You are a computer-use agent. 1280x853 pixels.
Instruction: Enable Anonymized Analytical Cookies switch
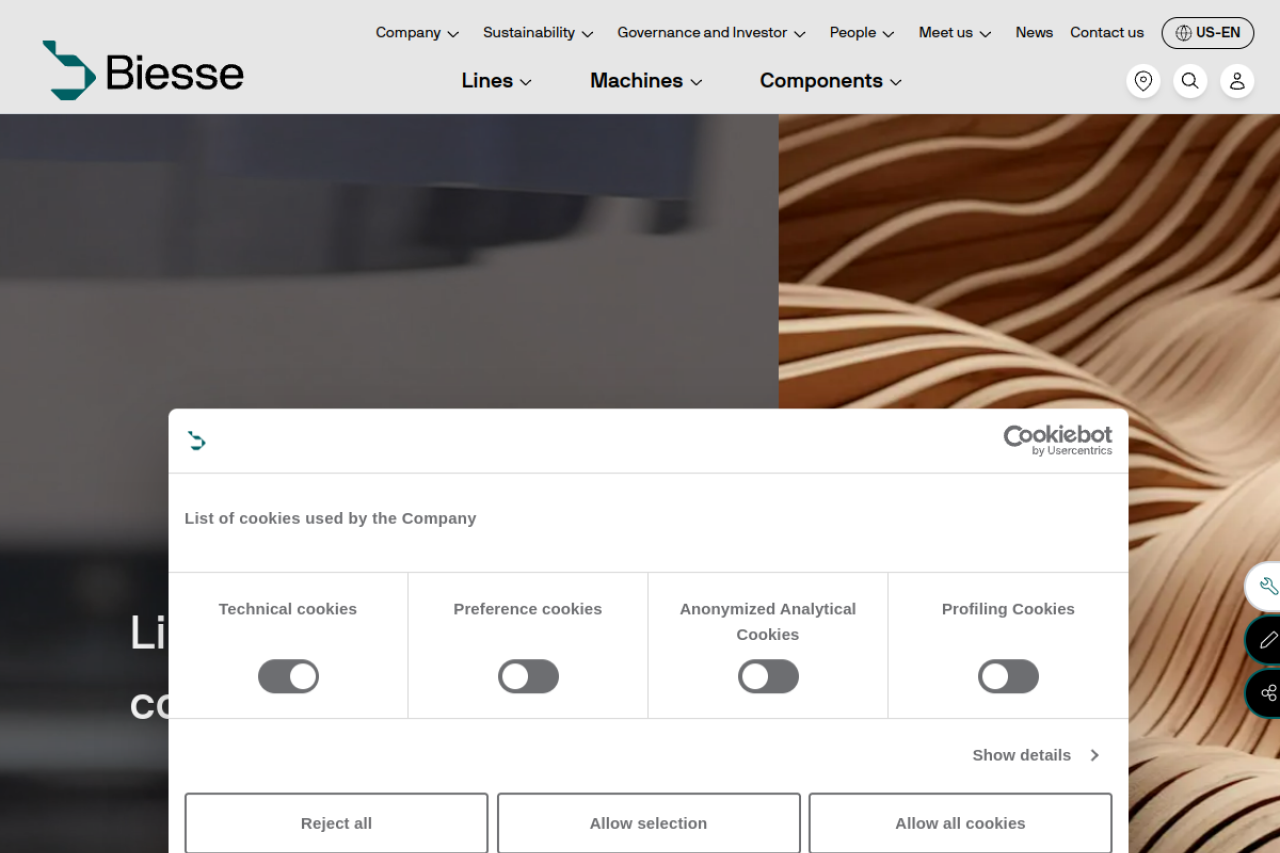(768, 677)
